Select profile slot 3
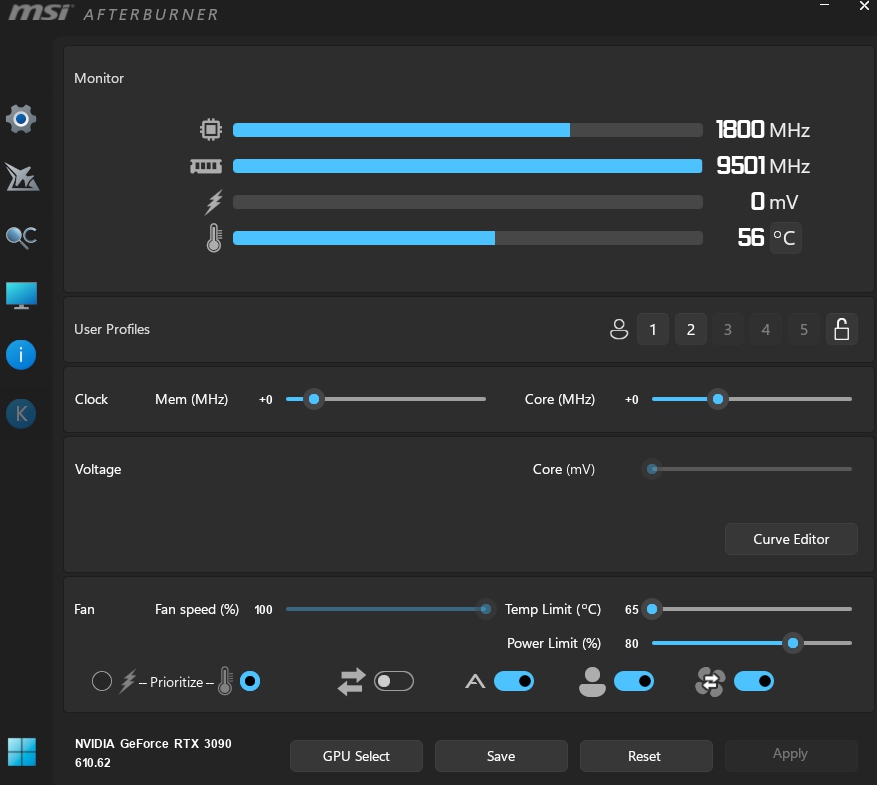The height and width of the screenshot is (785, 877). coord(728,329)
